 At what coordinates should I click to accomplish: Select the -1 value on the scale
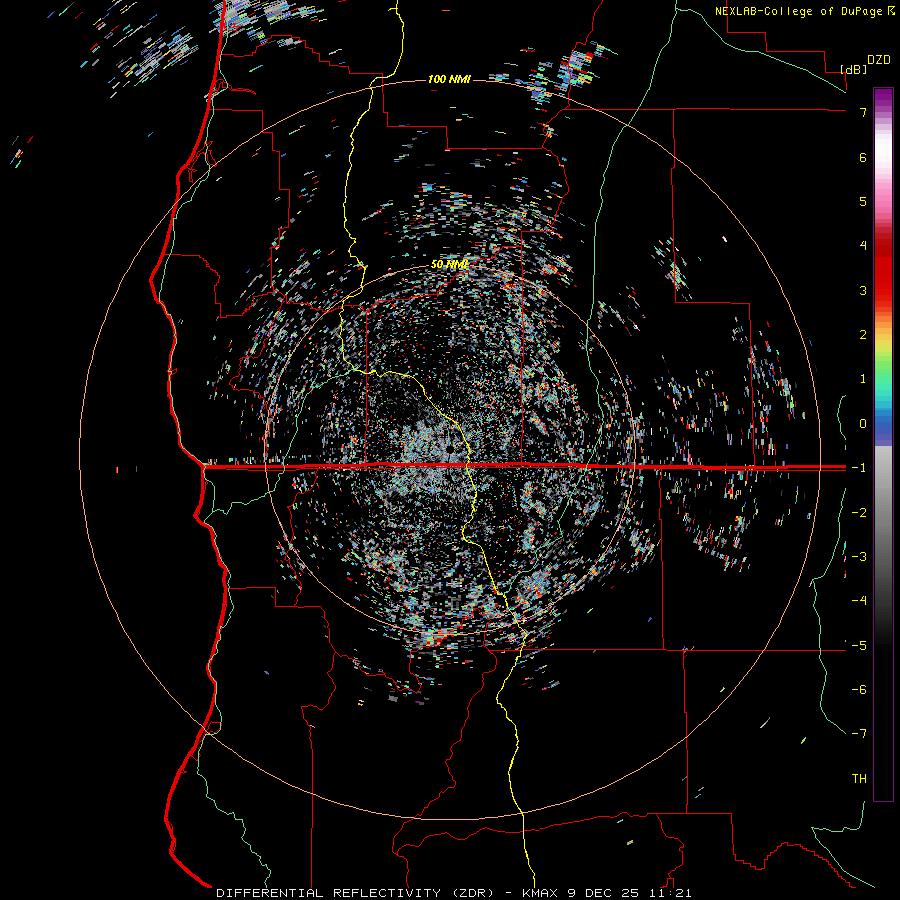coord(859,468)
